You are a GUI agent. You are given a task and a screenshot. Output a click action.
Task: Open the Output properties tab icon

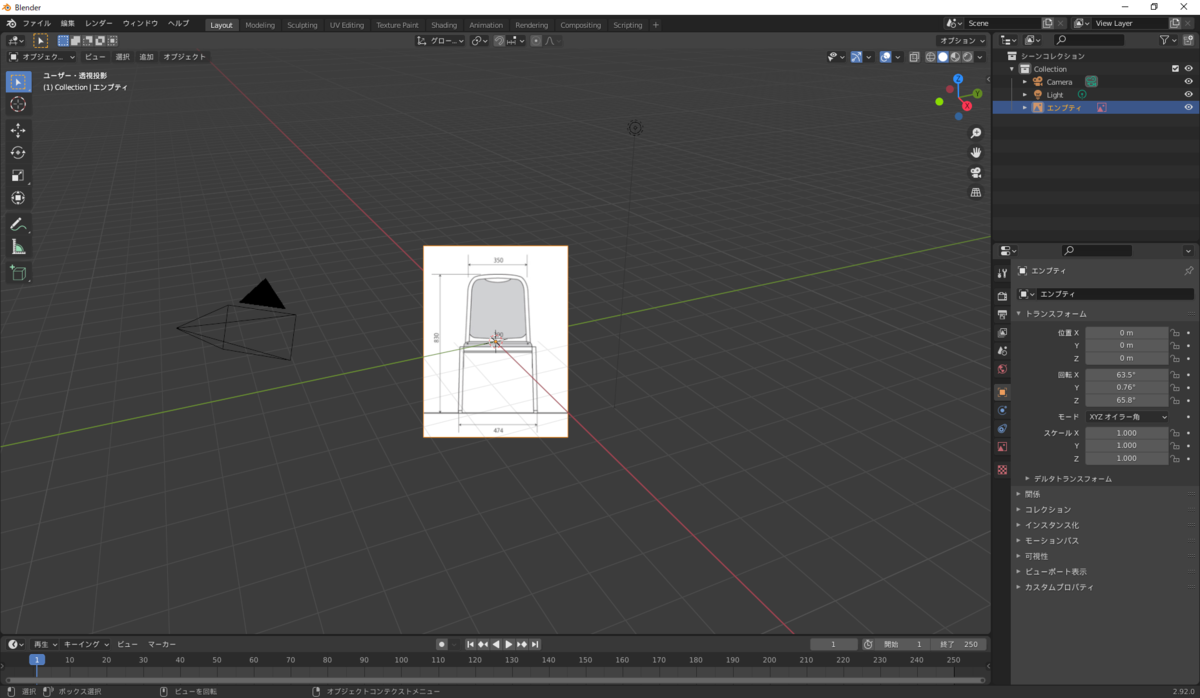1002,314
